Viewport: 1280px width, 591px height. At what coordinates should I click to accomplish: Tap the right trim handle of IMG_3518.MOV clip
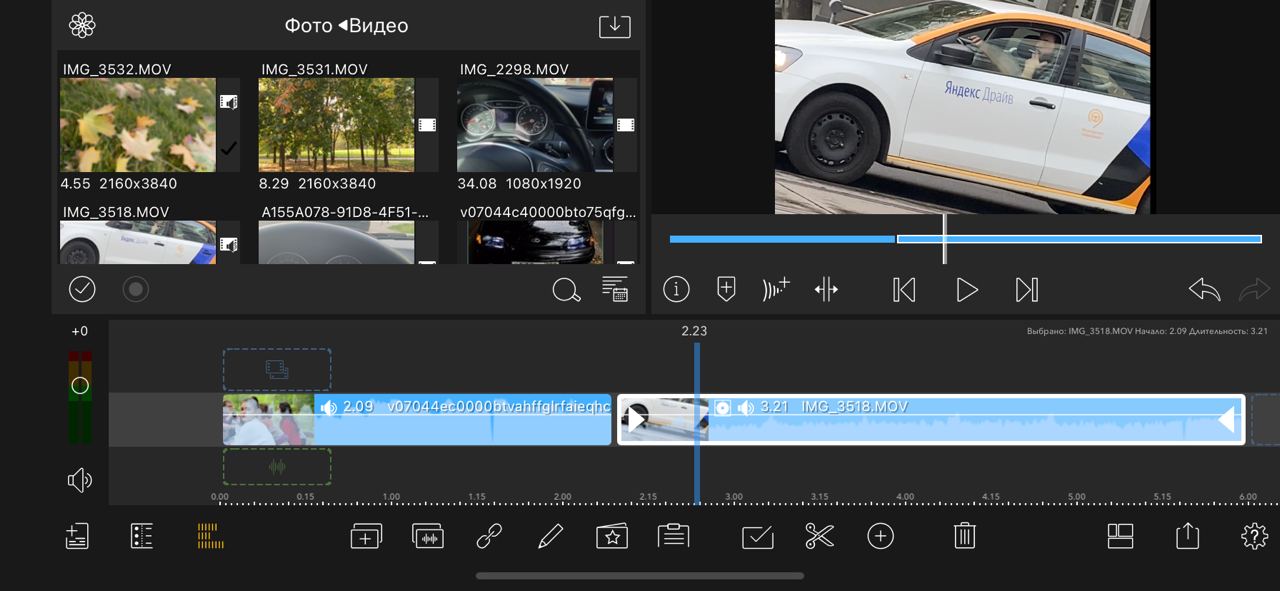point(1227,420)
